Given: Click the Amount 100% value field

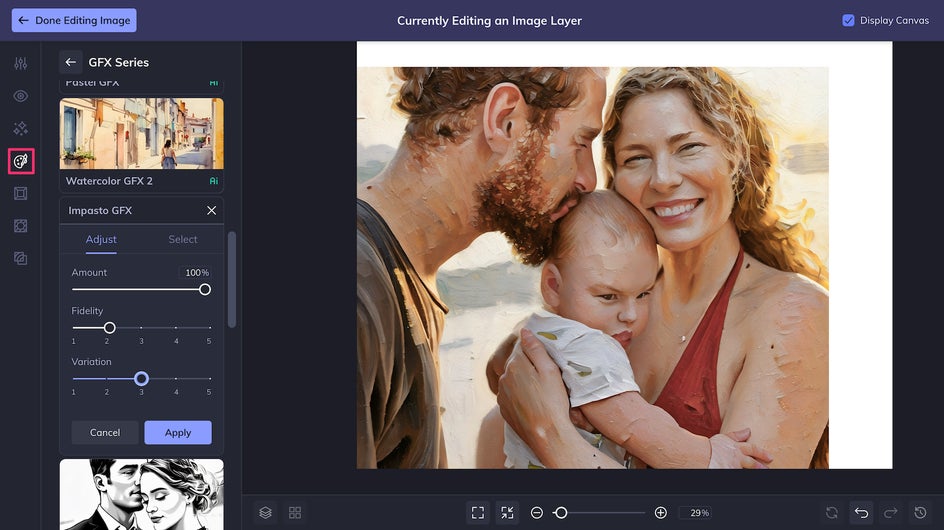Looking at the screenshot, I should point(194,272).
